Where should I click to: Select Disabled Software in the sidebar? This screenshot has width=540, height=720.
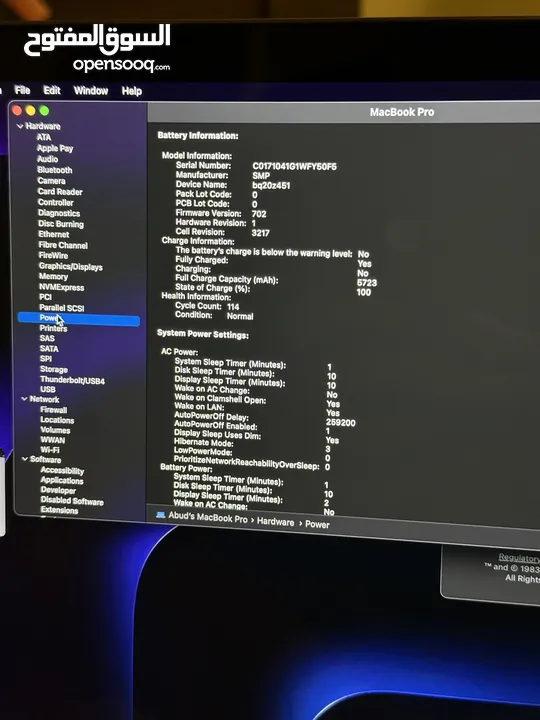[72, 501]
